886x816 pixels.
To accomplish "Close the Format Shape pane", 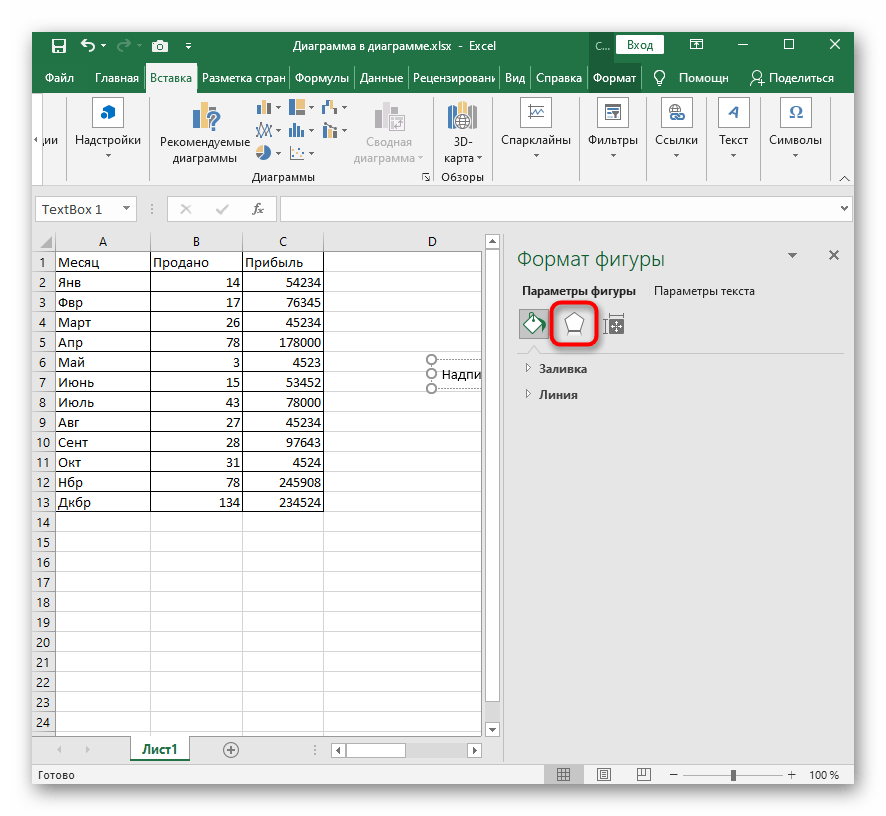I will 834,255.
